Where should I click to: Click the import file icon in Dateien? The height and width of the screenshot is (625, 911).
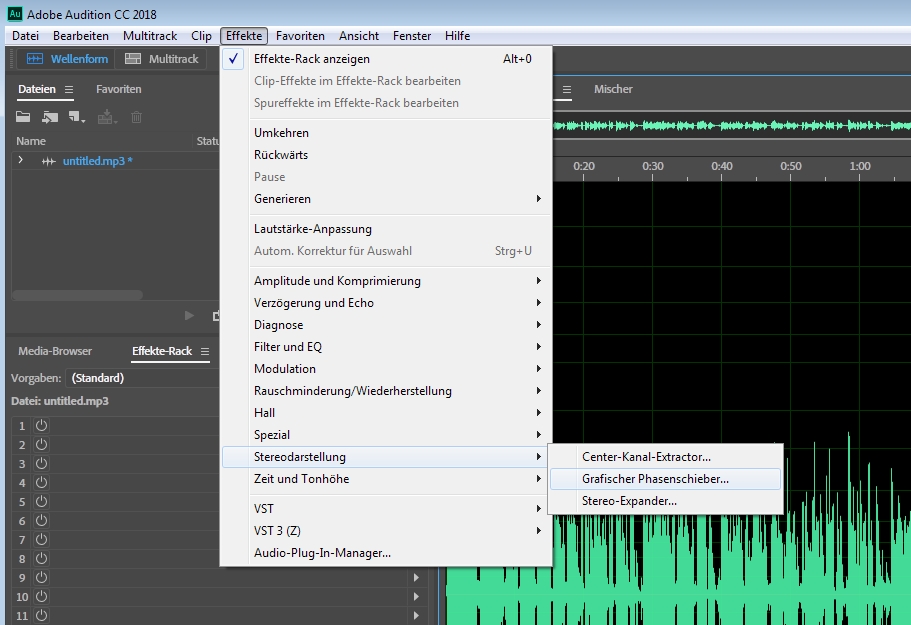(x=50, y=117)
